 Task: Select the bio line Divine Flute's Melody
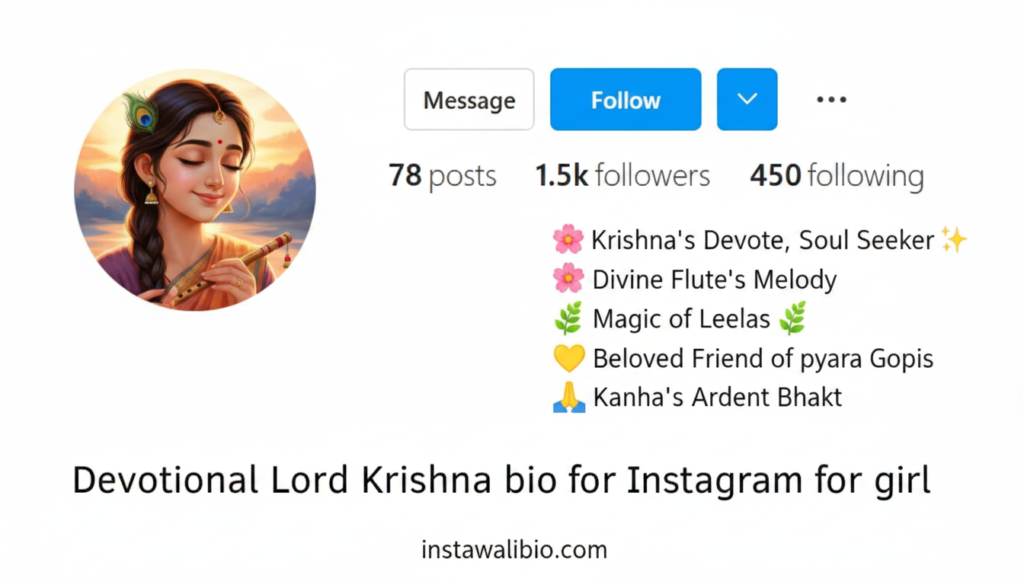[x=713, y=279]
